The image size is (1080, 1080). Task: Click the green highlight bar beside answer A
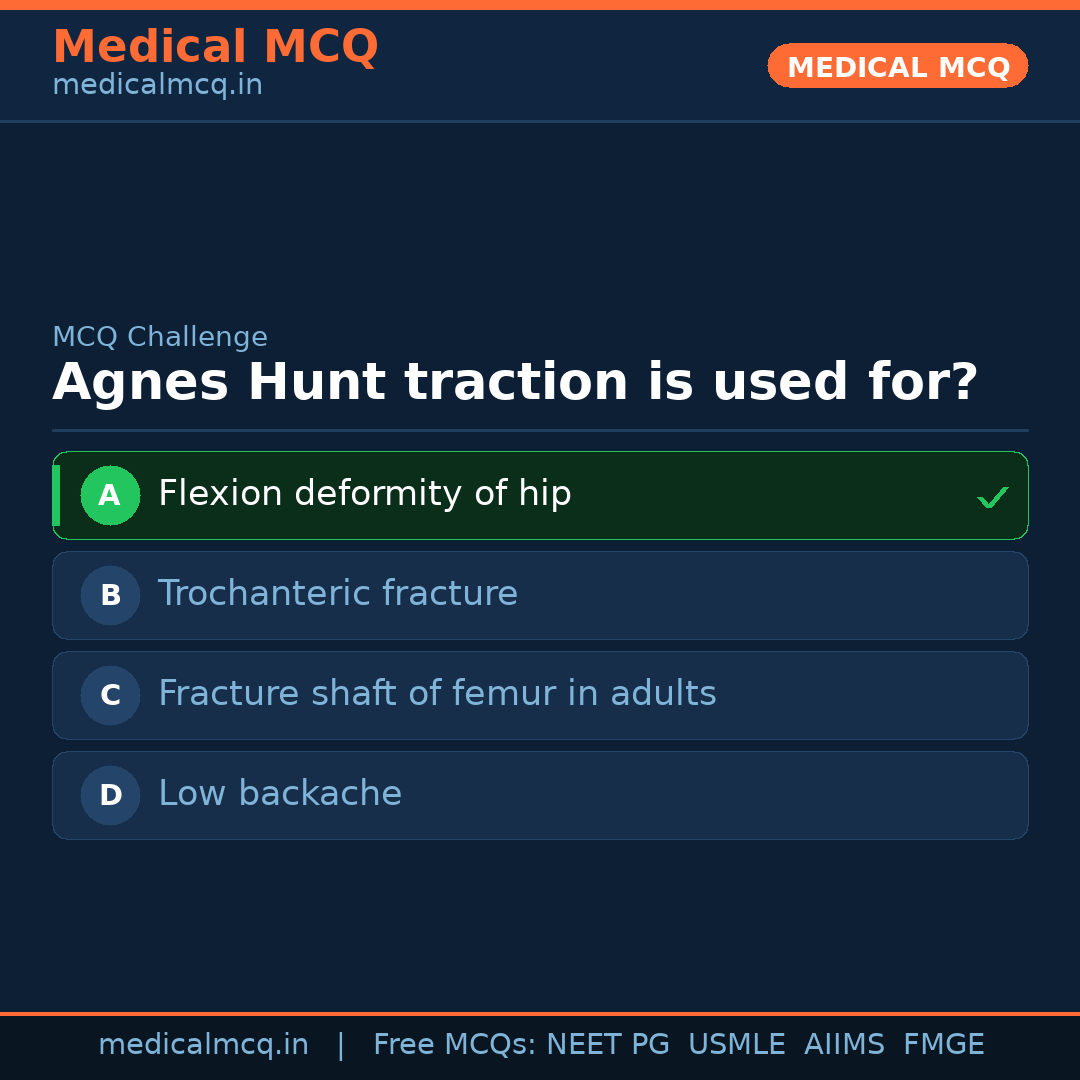pyautogui.click(x=55, y=495)
